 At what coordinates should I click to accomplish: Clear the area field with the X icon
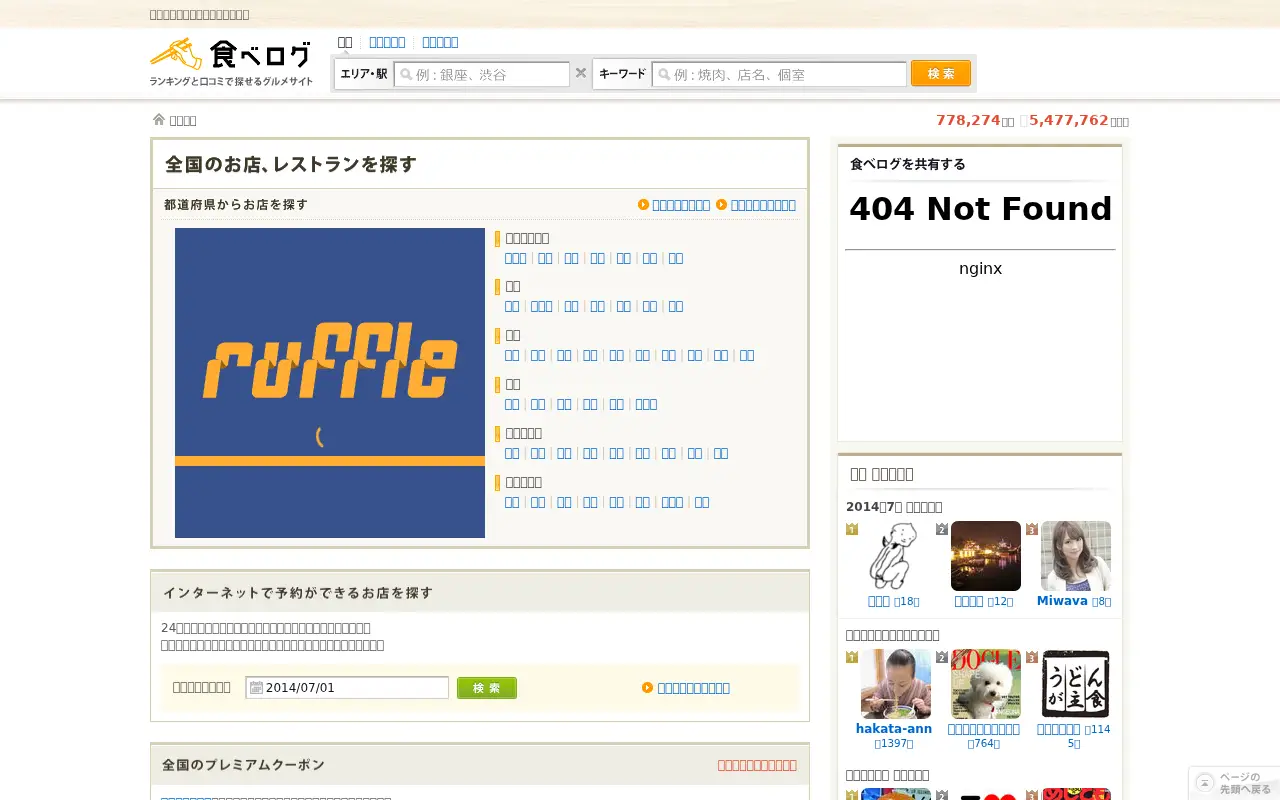coord(580,73)
